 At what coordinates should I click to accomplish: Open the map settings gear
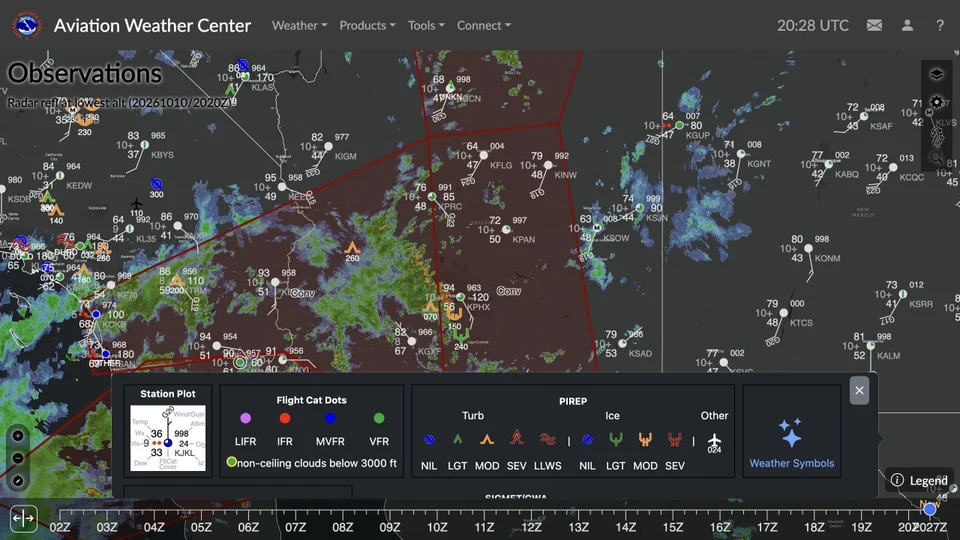[936, 102]
